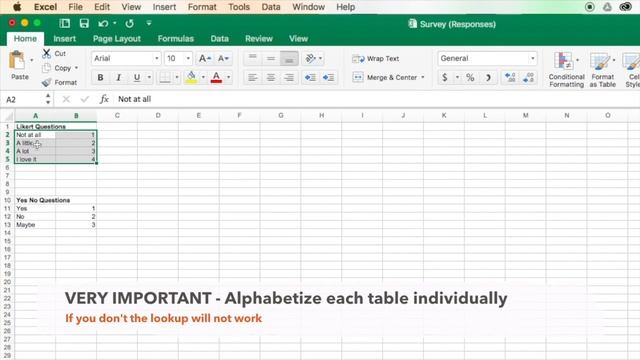The width and height of the screenshot is (640, 360).
Task: Align text to middle vertically
Action: click(271, 58)
